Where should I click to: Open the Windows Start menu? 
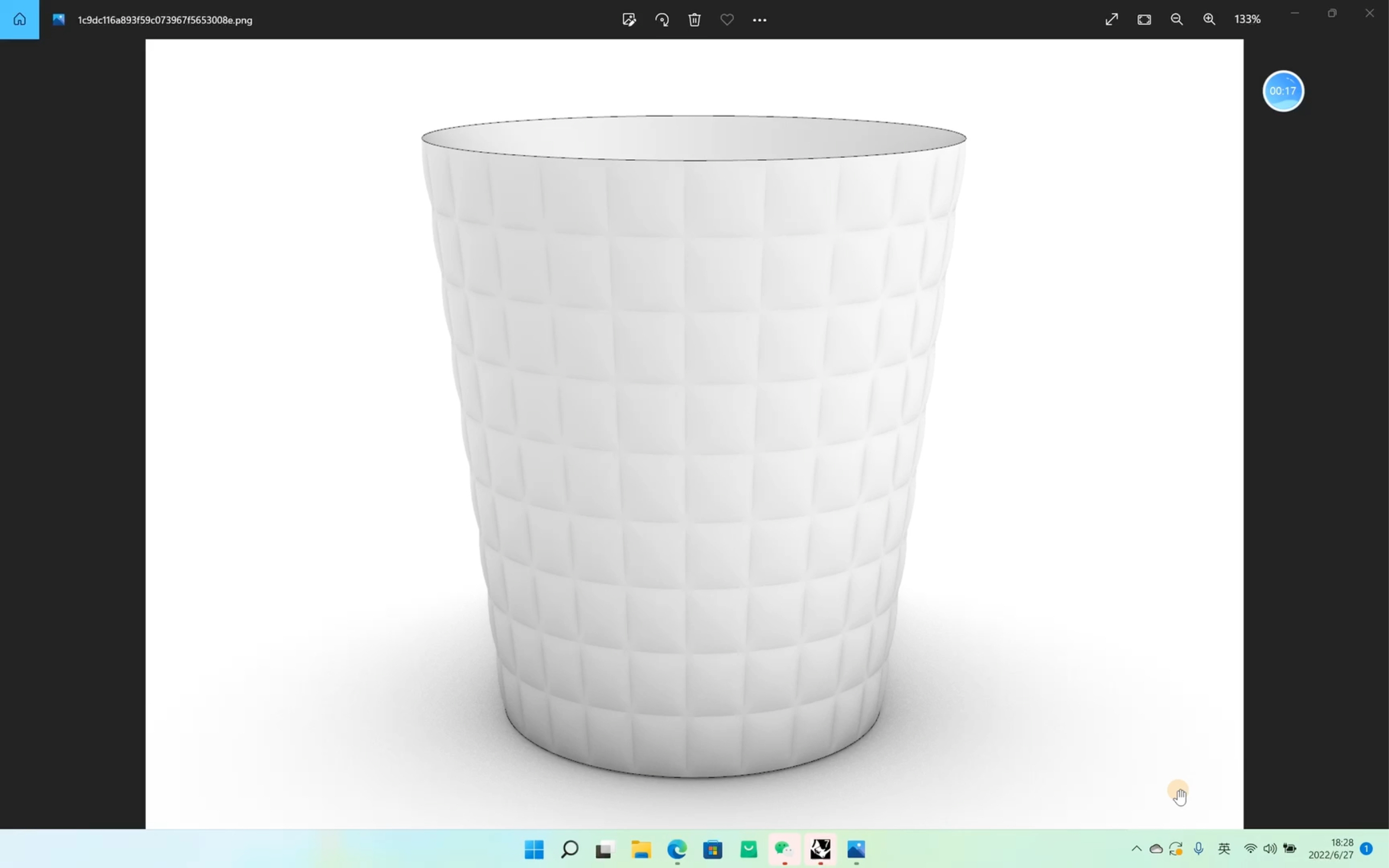coord(534,849)
